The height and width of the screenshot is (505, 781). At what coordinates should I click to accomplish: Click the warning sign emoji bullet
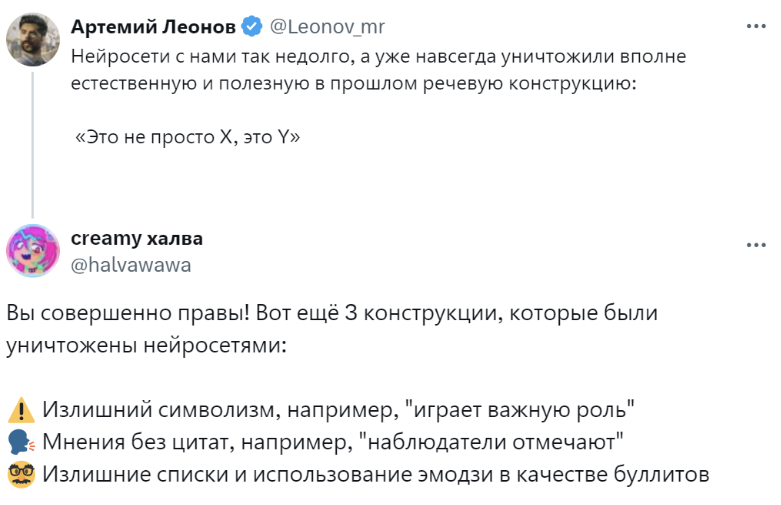[20, 410]
